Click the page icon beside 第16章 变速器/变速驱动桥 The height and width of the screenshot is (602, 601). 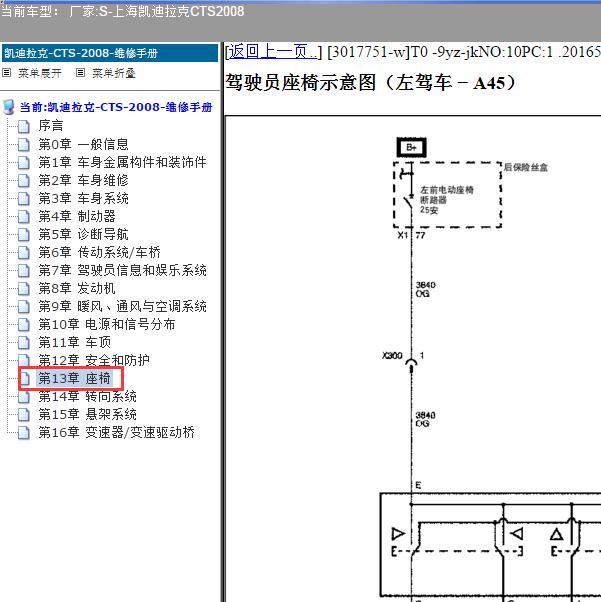tap(24, 433)
